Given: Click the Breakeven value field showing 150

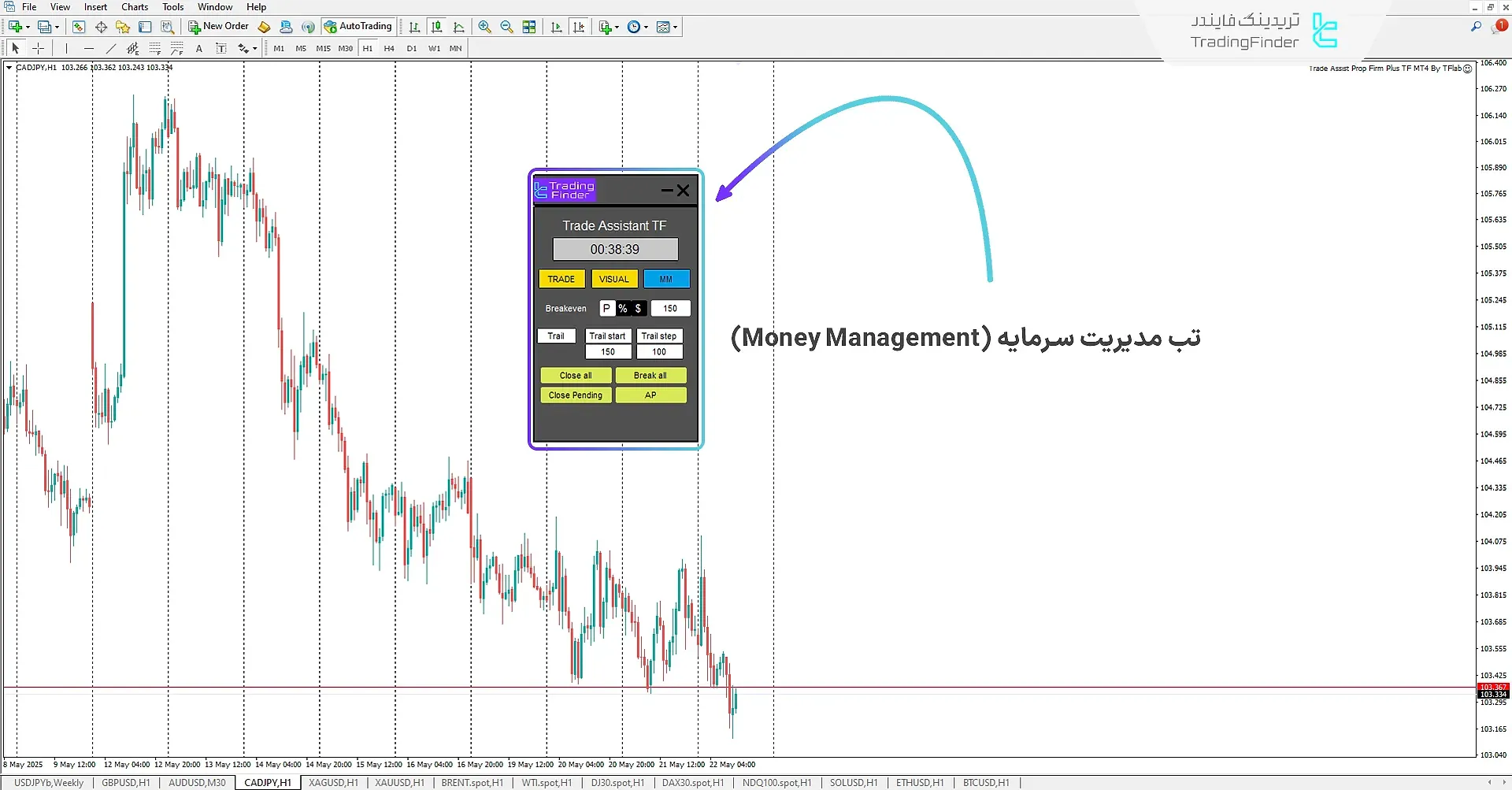Looking at the screenshot, I should [x=670, y=309].
